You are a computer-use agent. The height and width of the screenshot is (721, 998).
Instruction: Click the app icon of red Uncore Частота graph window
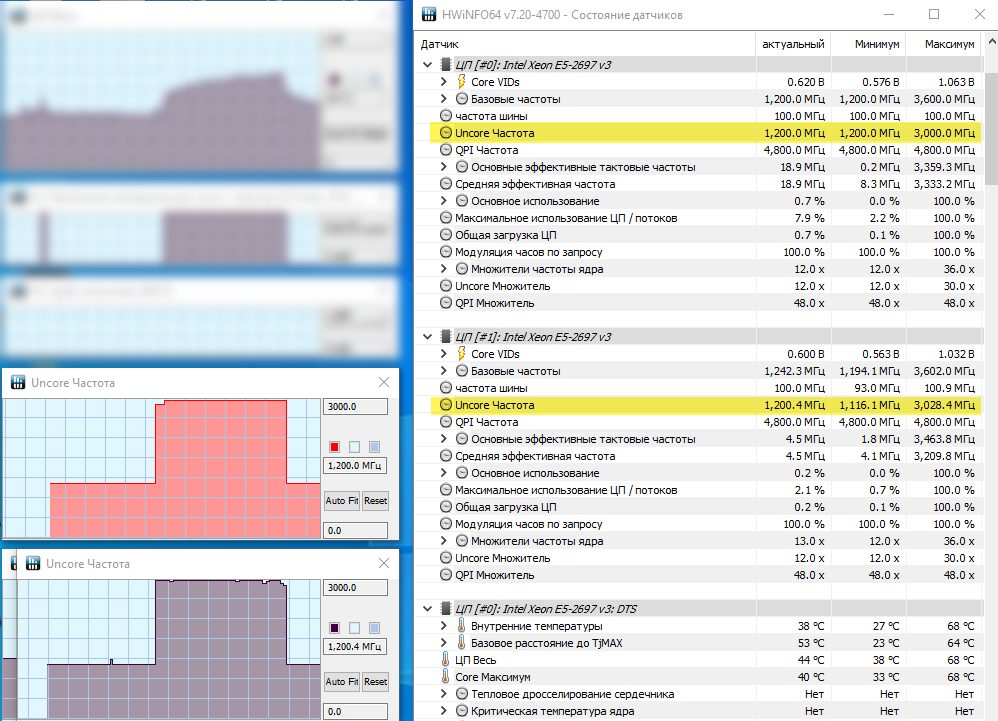(x=18, y=382)
